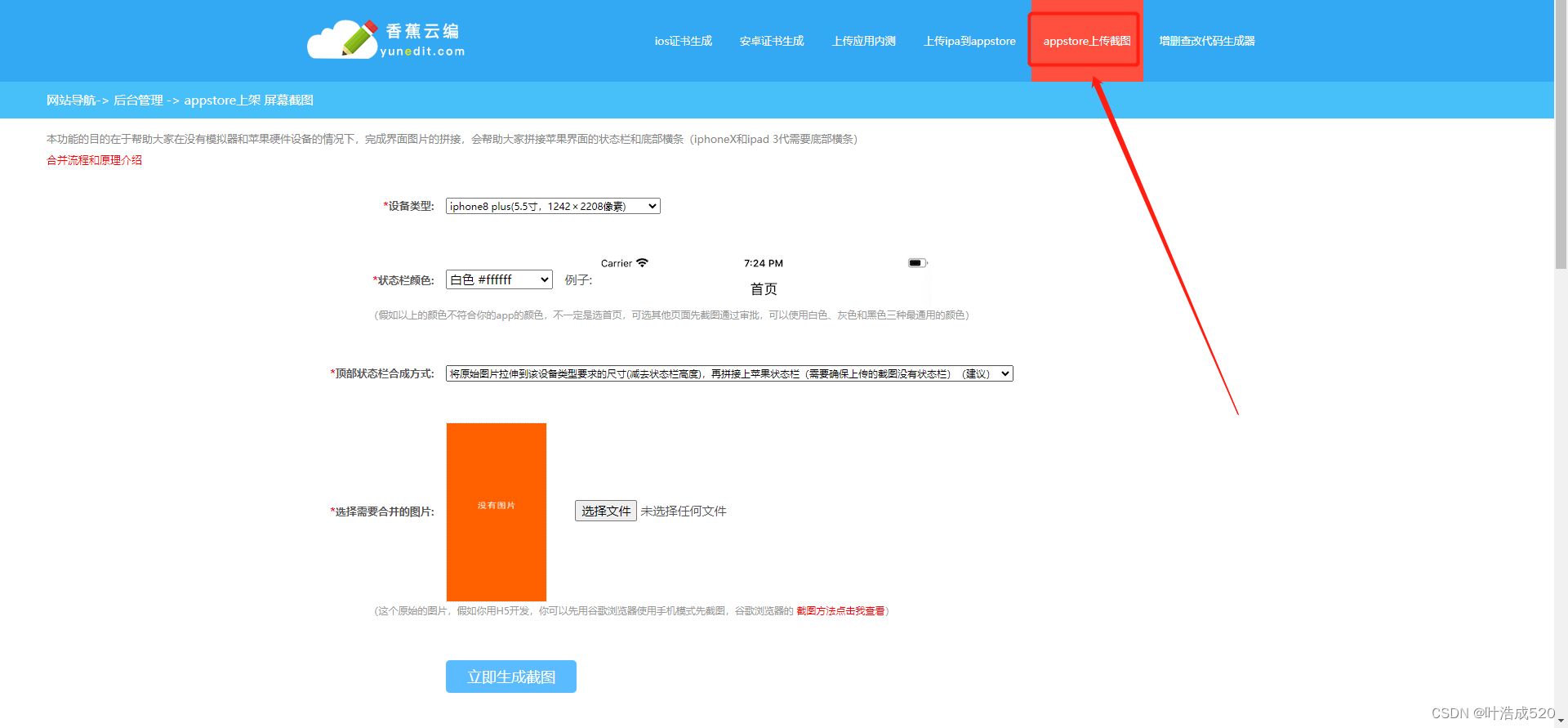The image size is (1568, 728).
Task: Open the 合并流程和原理介绍 link
Action: tap(94, 160)
